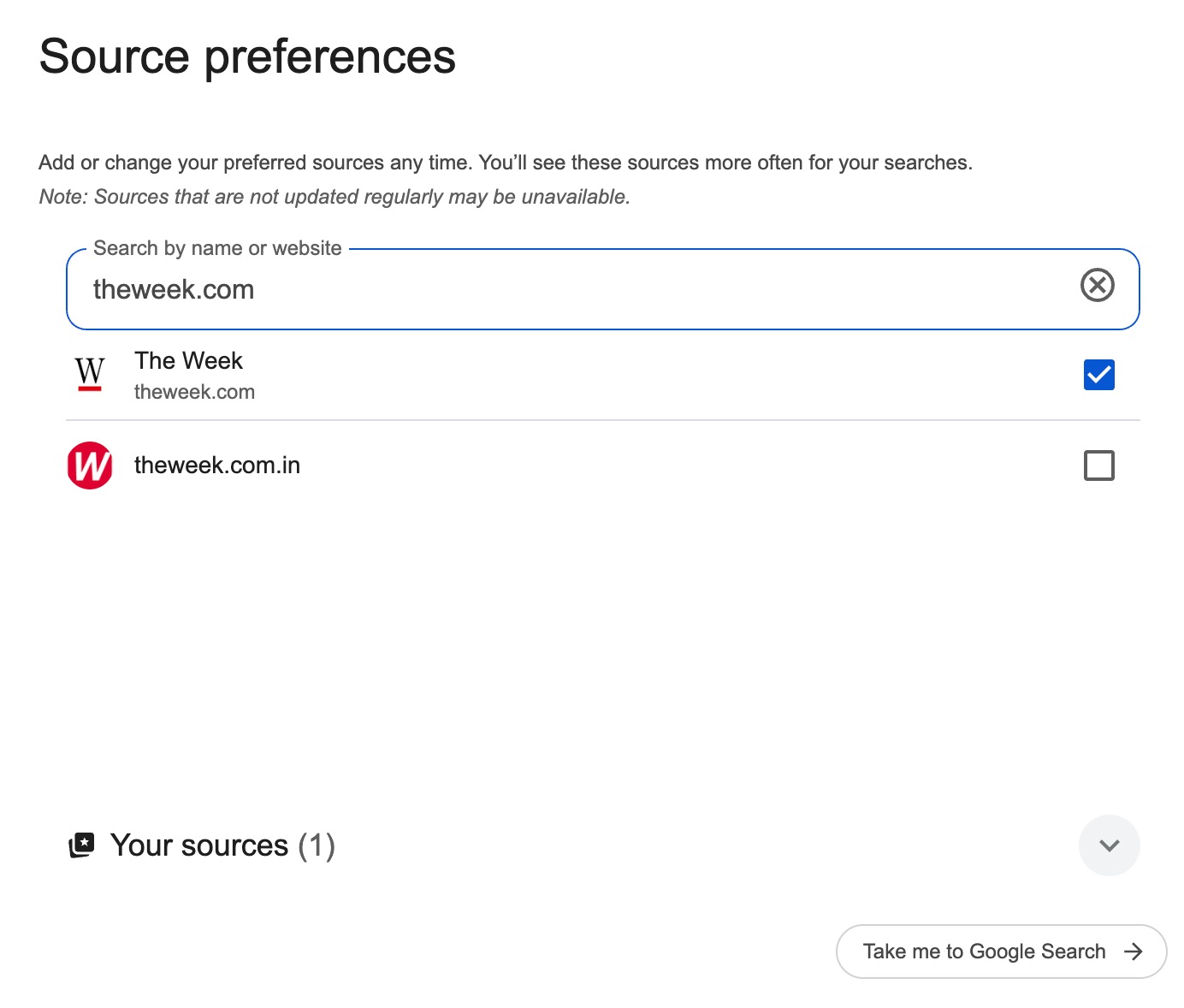Click the gray "theweek.com" subtitle text
This screenshot has height=1008, width=1184.
tap(194, 392)
